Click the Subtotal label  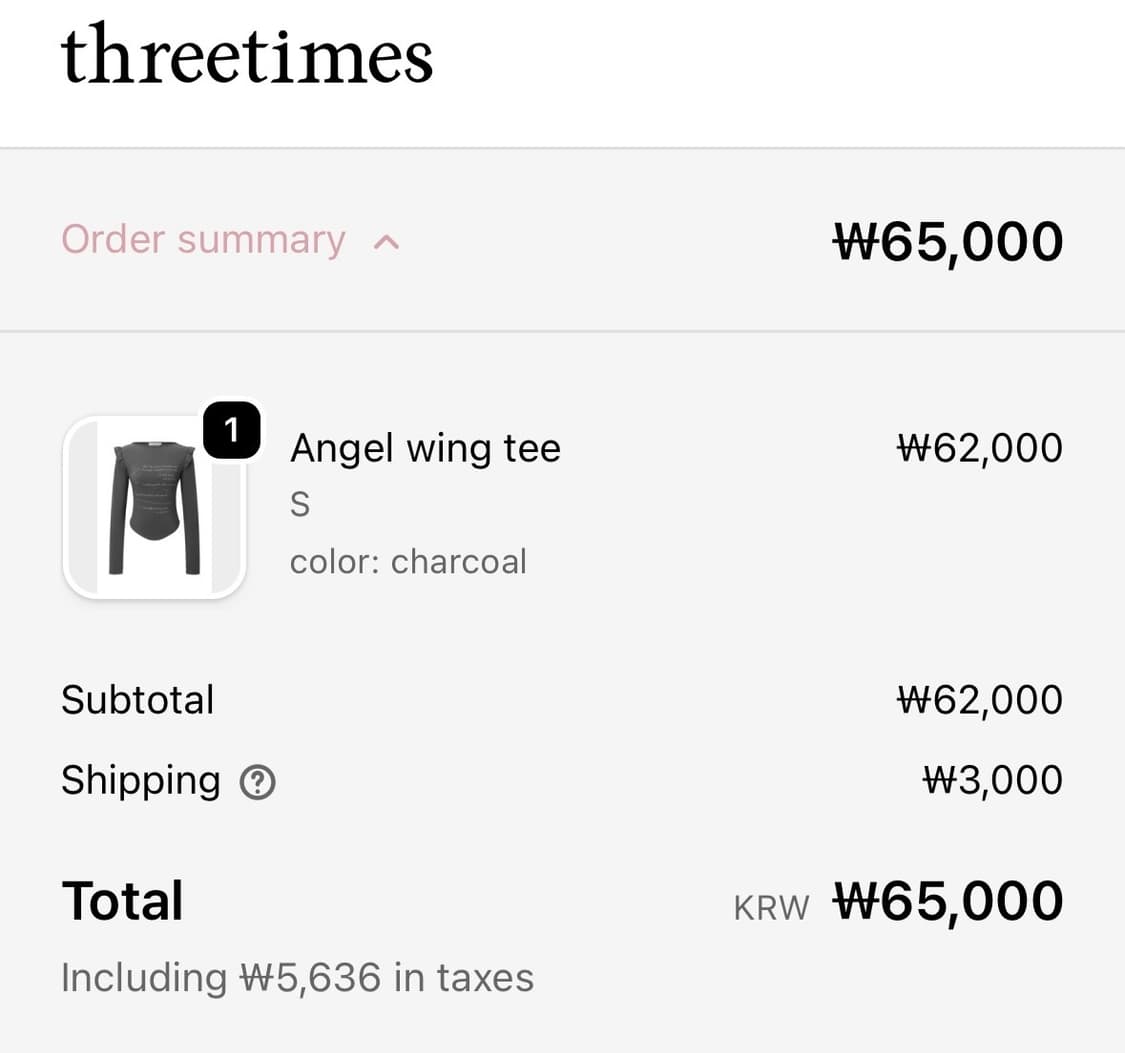138,700
